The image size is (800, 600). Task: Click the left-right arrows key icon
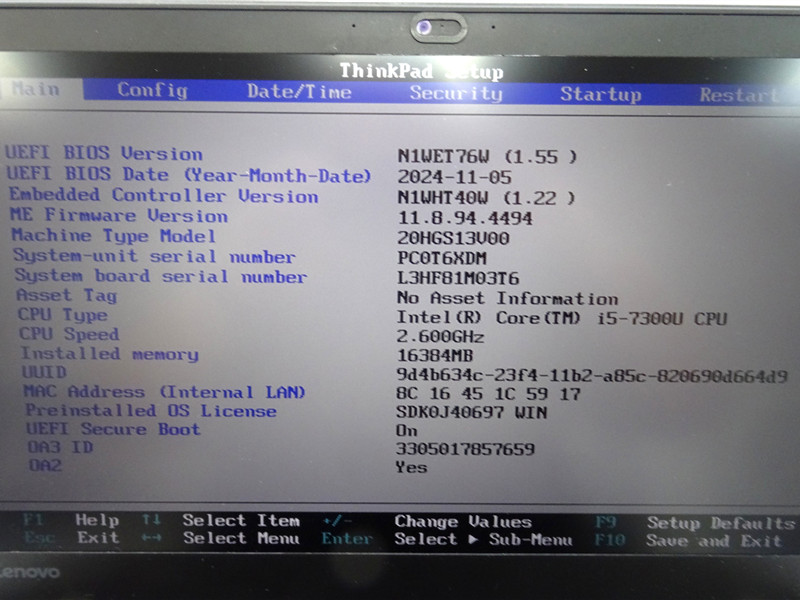point(152,537)
